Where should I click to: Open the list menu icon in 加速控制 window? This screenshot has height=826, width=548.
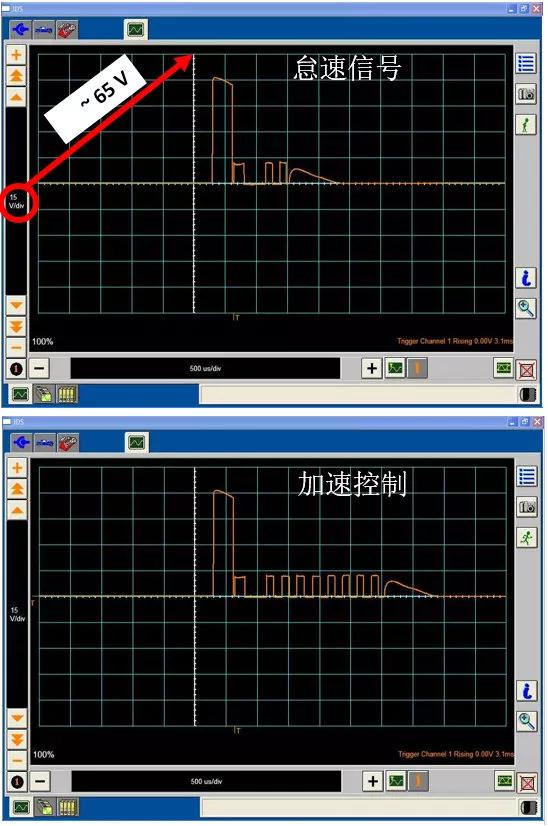point(526,477)
